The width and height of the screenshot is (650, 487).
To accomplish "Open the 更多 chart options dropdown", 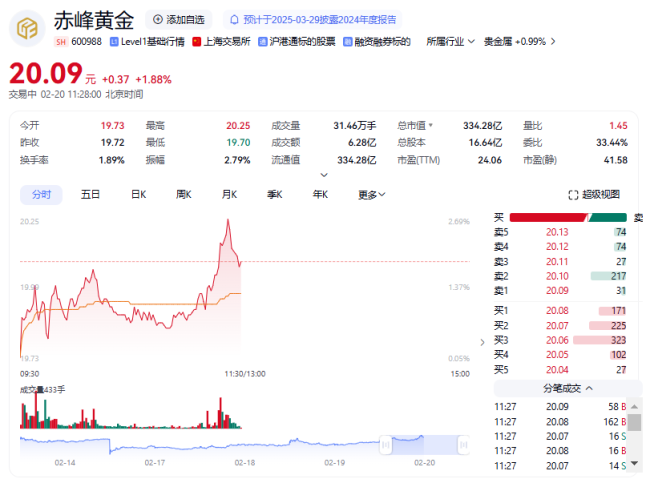I will click(x=371, y=194).
